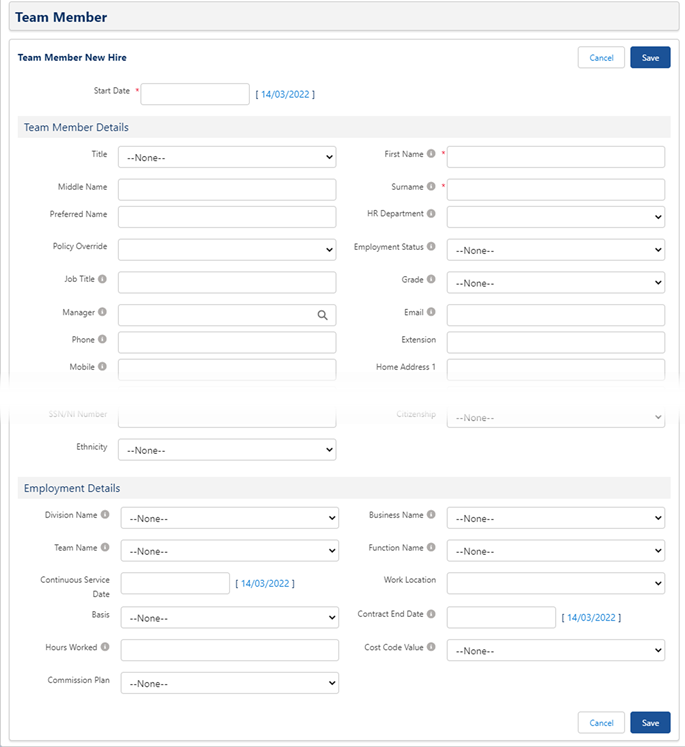Click the date link beside Continuous Service Date

265,583
